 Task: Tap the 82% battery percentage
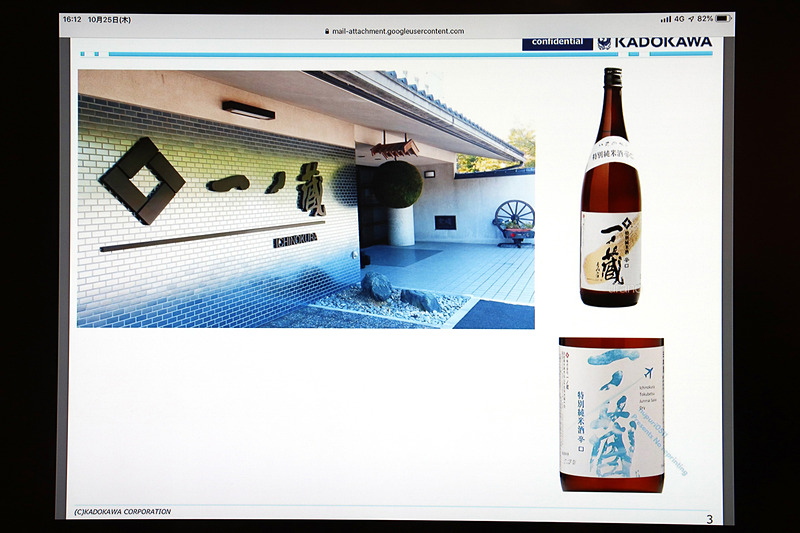coord(705,18)
